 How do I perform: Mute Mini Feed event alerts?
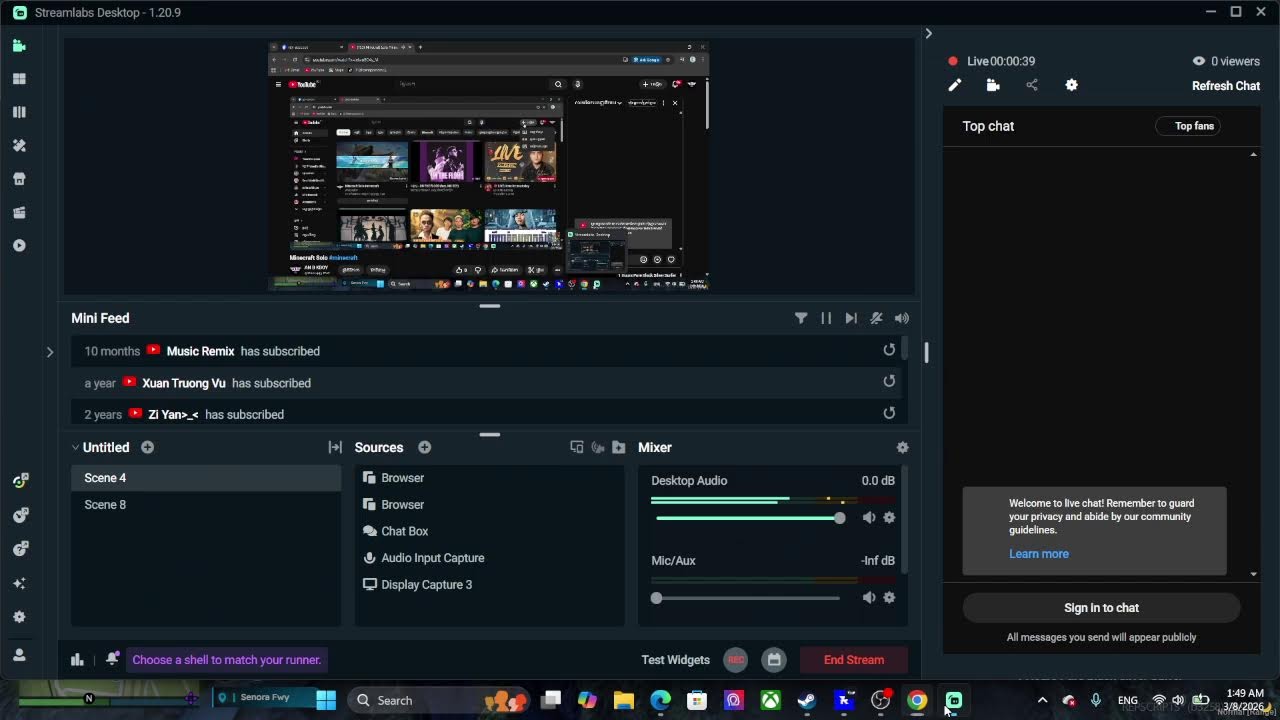pyautogui.click(x=876, y=318)
